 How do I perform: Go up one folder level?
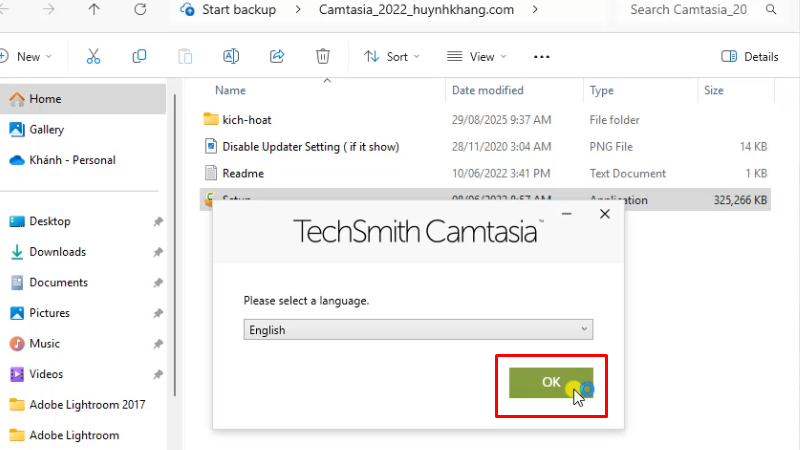94,9
